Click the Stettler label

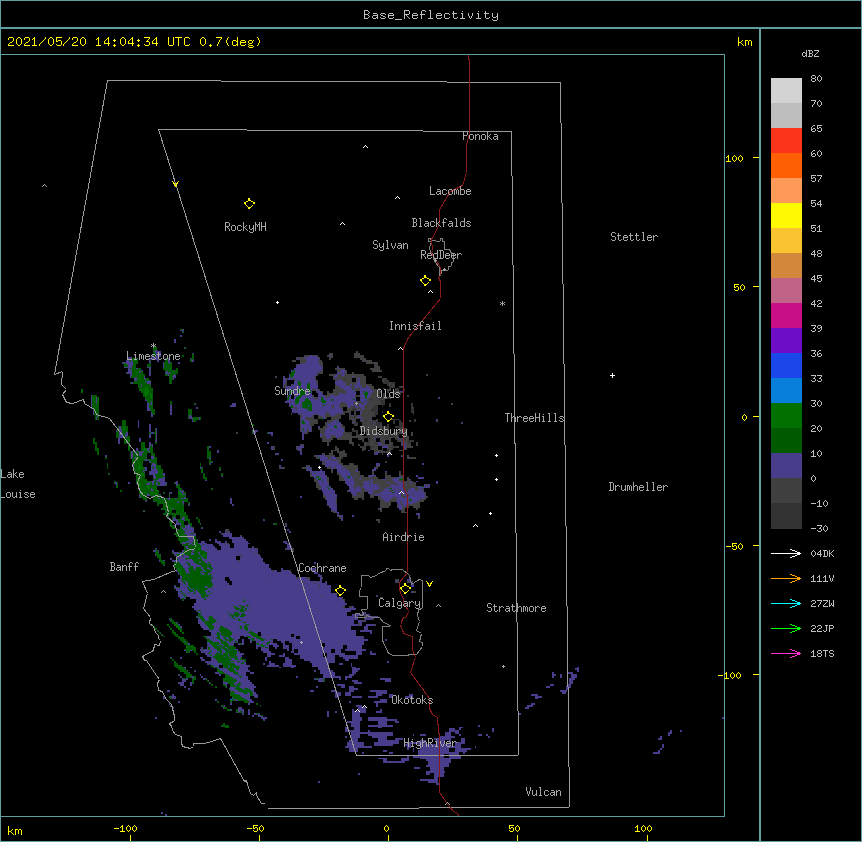(634, 237)
